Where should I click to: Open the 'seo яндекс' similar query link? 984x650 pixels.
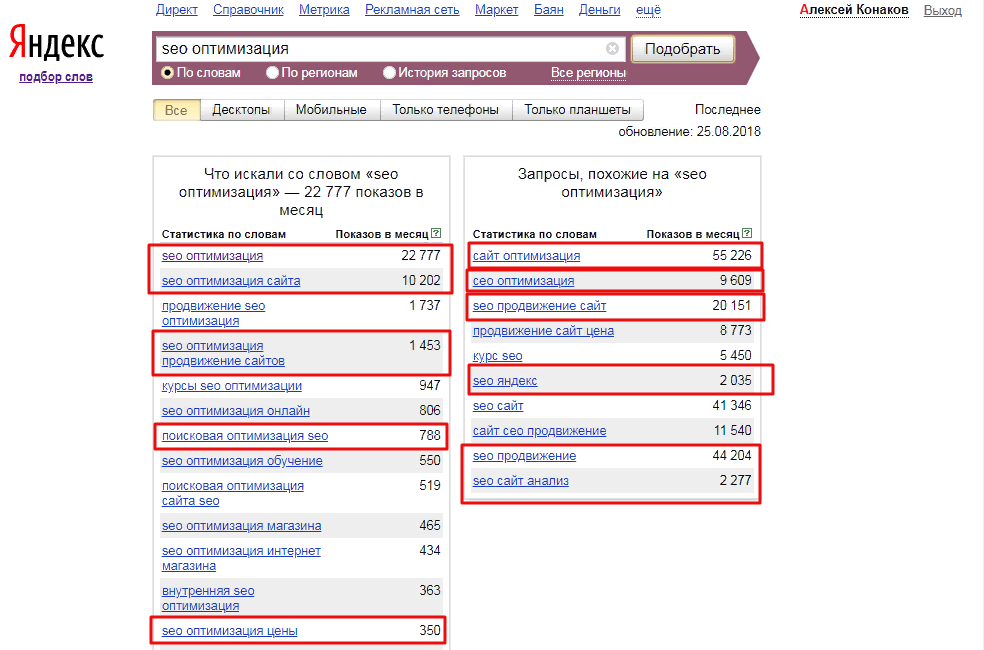point(505,381)
